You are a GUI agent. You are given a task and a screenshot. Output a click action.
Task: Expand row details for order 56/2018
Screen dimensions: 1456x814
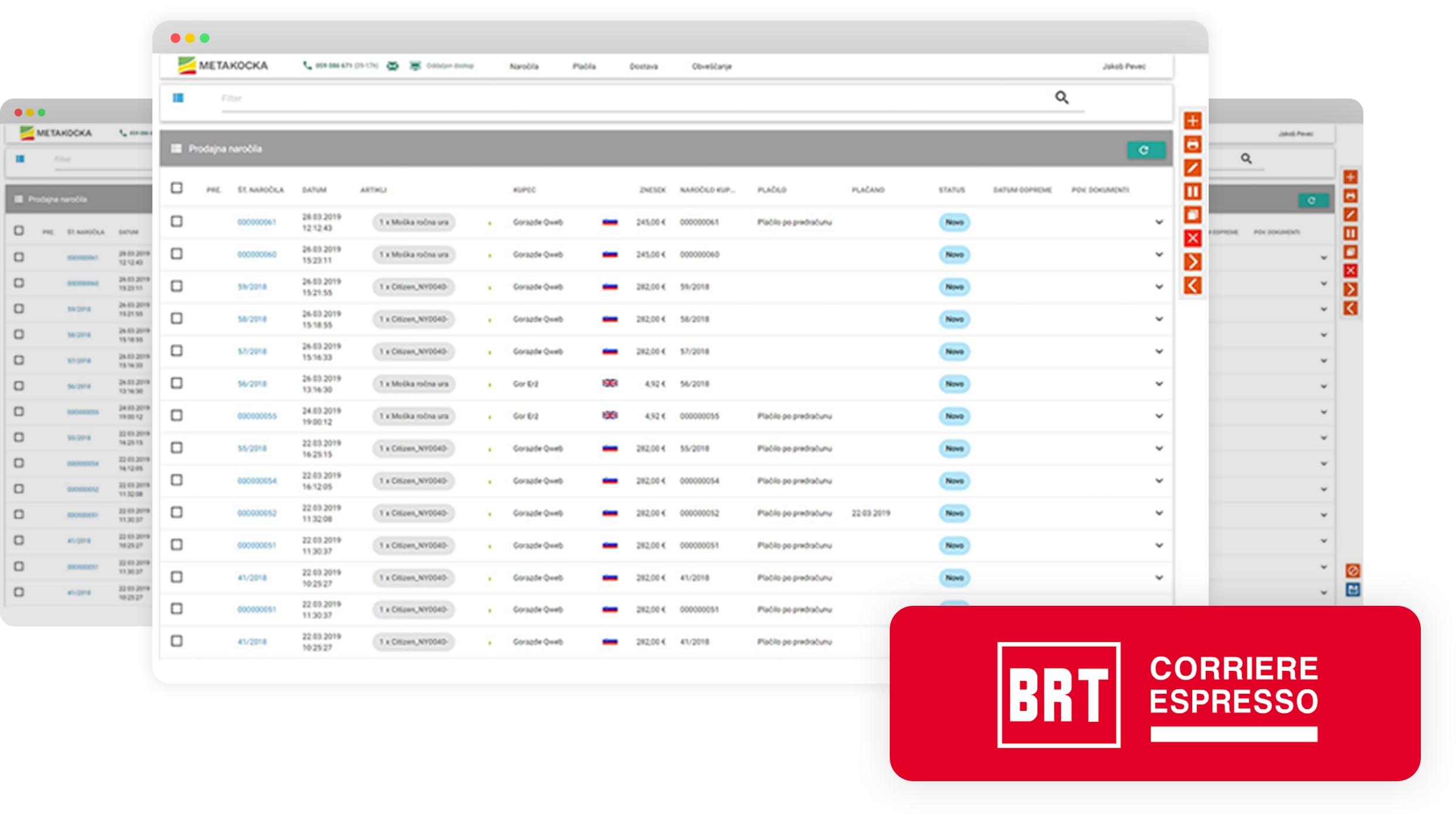click(1159, 384)
